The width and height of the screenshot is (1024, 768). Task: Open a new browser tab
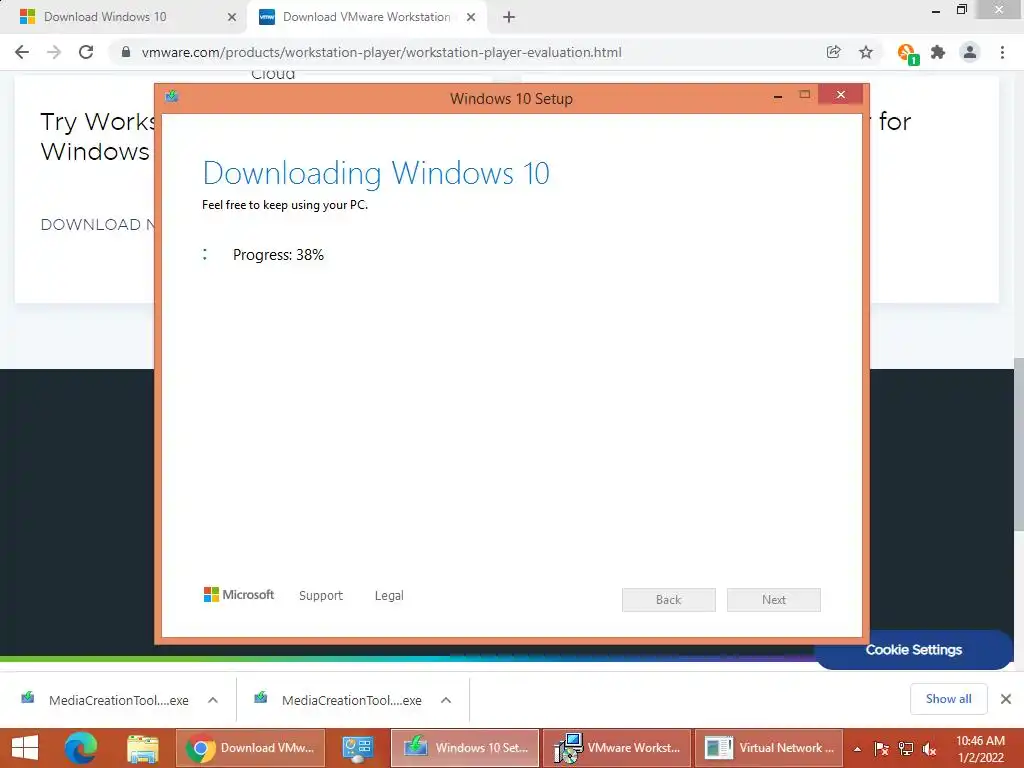coord(509,17)
